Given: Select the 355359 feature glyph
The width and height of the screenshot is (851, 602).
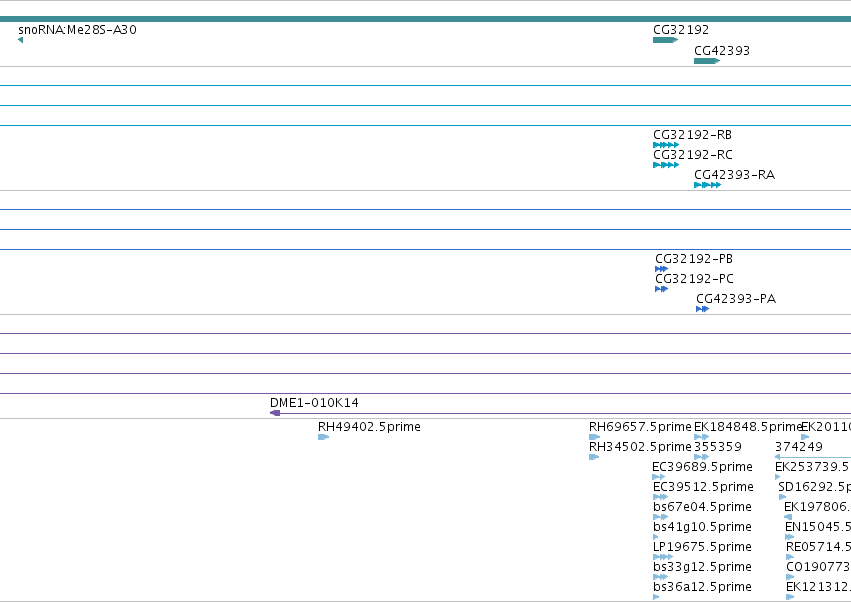Looking at the screenshot, I should coord(701,457).
